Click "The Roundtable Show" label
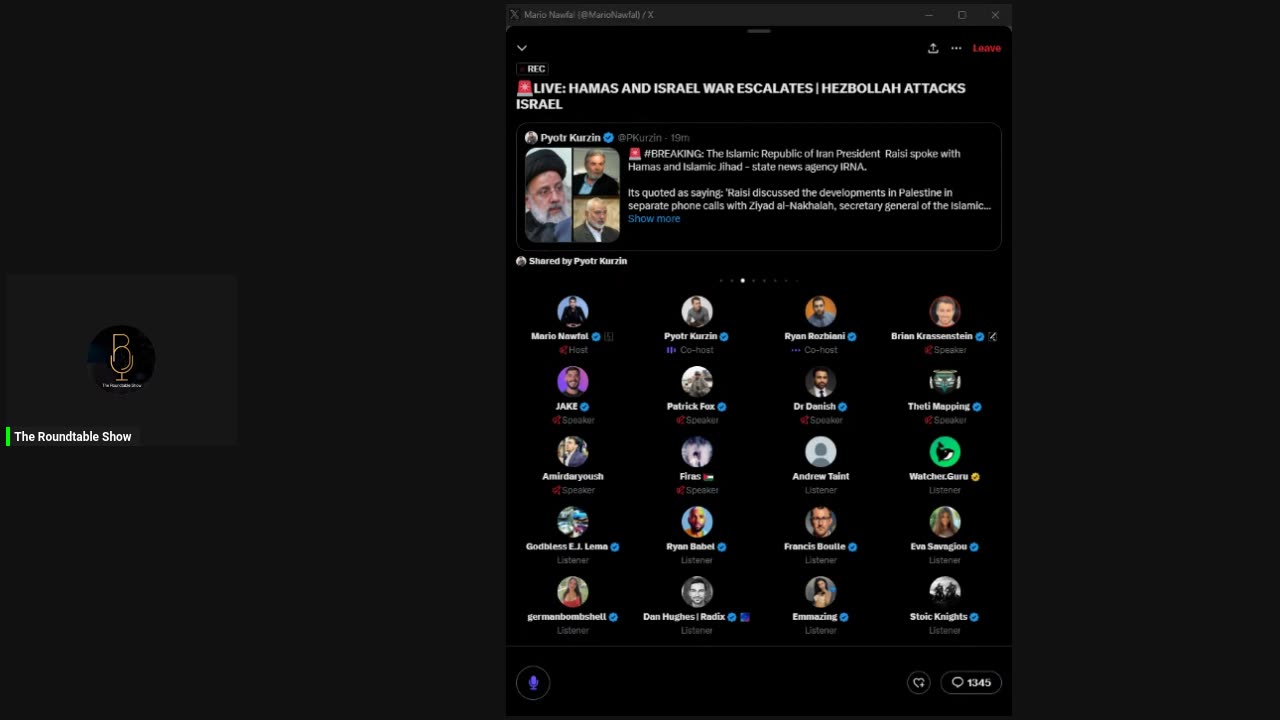The width and height of the screenshot is (1280, 720). (73, 437)
